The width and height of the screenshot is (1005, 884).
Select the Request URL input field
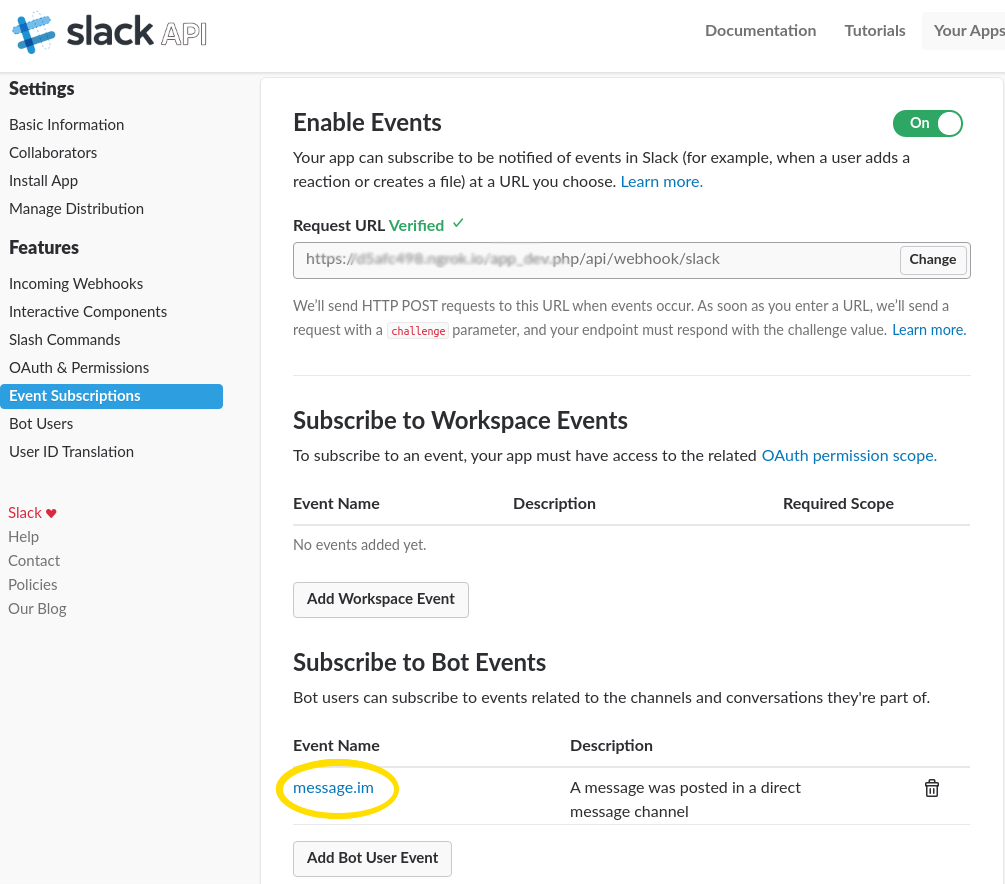click(595, 260)
